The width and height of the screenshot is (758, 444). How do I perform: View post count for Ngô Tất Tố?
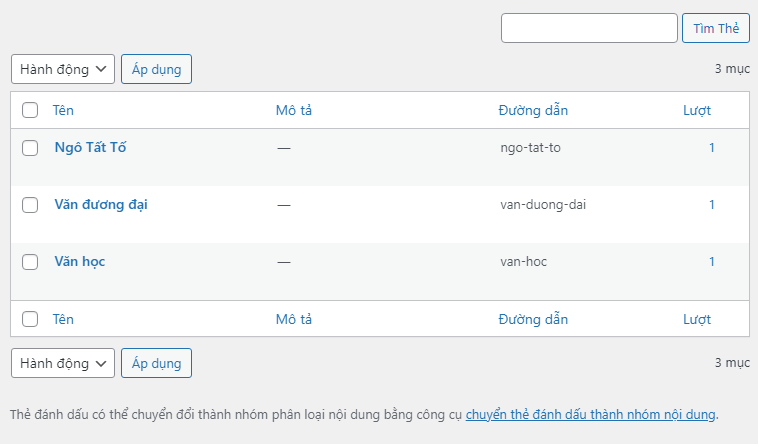click(x=712, y=147)
